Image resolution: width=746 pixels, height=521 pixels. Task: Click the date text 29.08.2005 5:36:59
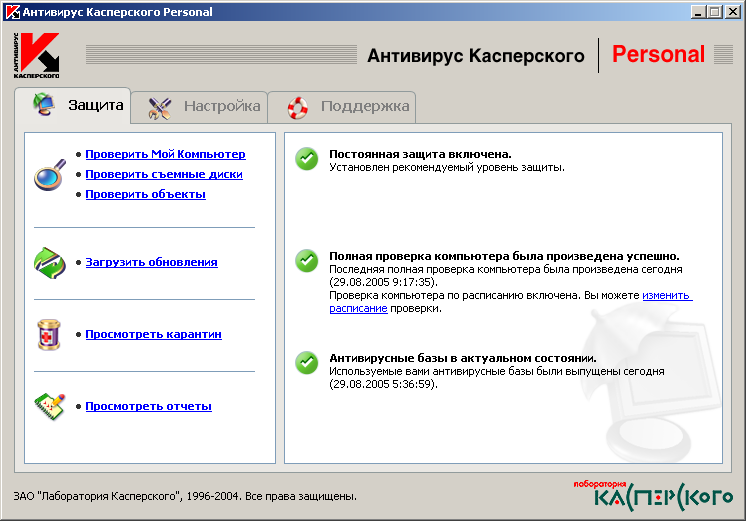point(382,384)
